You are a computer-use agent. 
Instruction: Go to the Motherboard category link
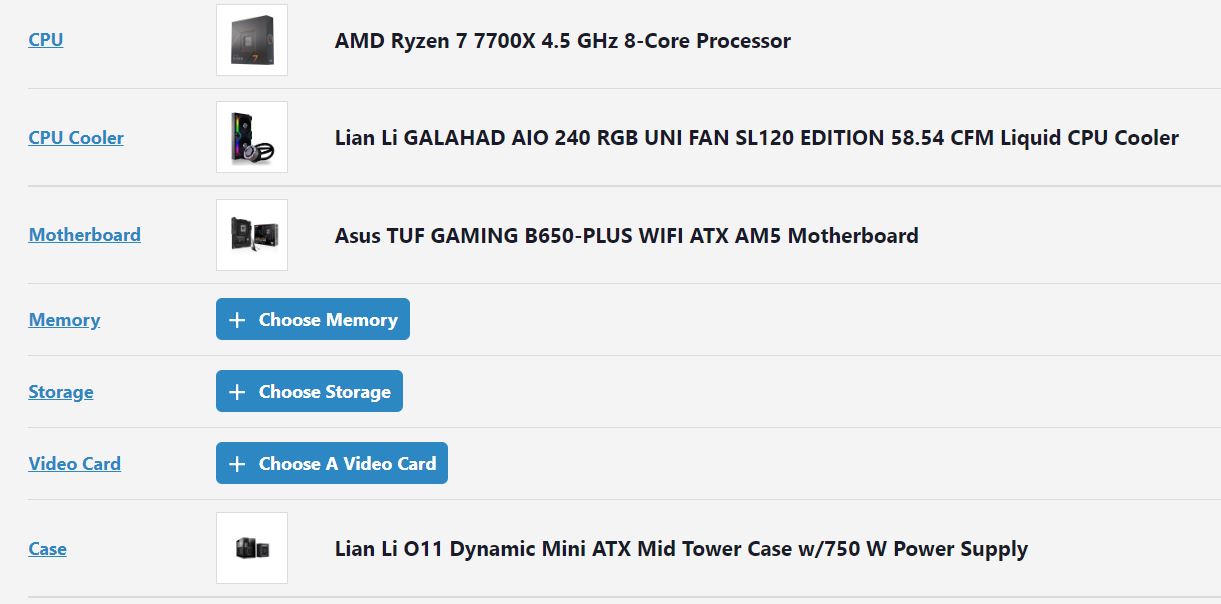[85, 235]
